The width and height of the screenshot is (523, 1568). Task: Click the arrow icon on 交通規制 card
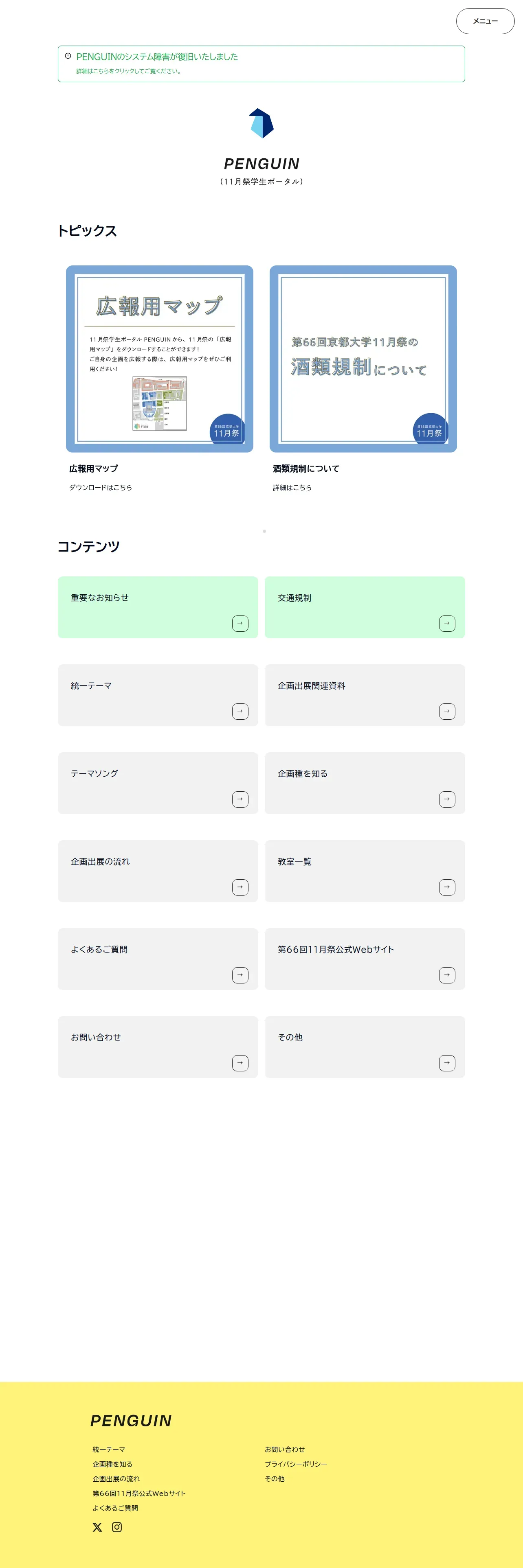click(447, 623)
